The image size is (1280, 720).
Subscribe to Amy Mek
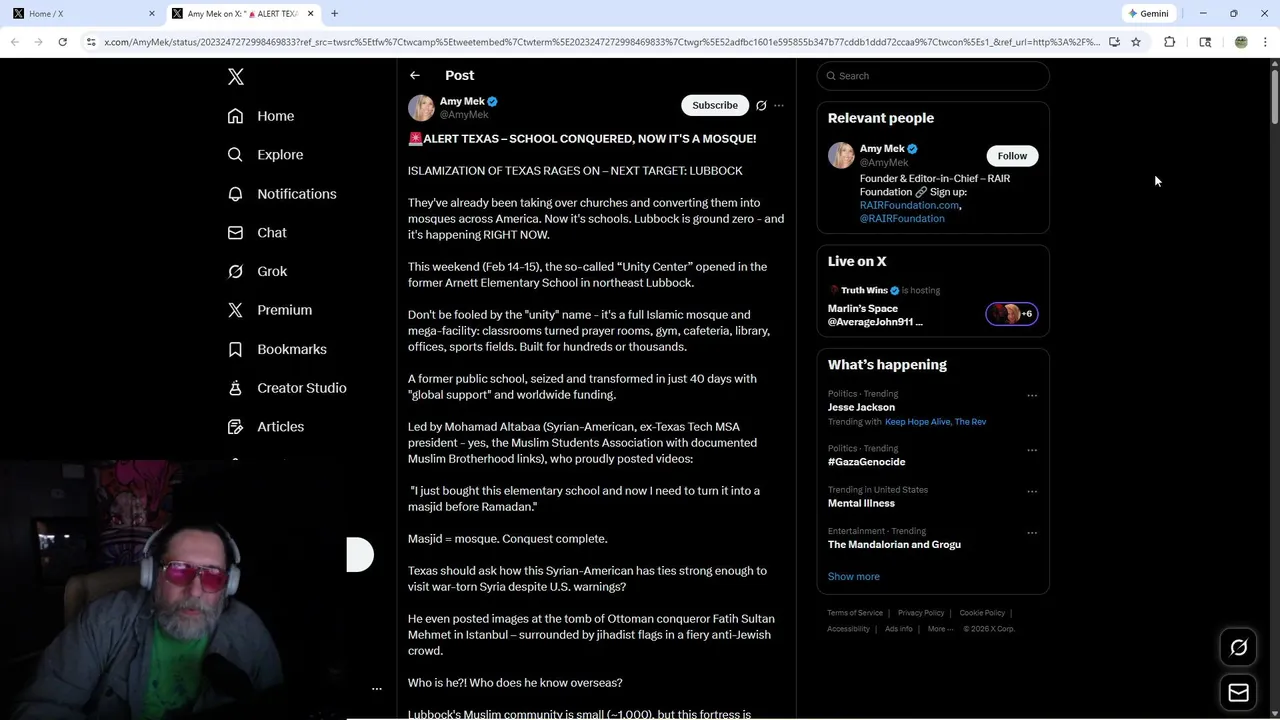715,105
